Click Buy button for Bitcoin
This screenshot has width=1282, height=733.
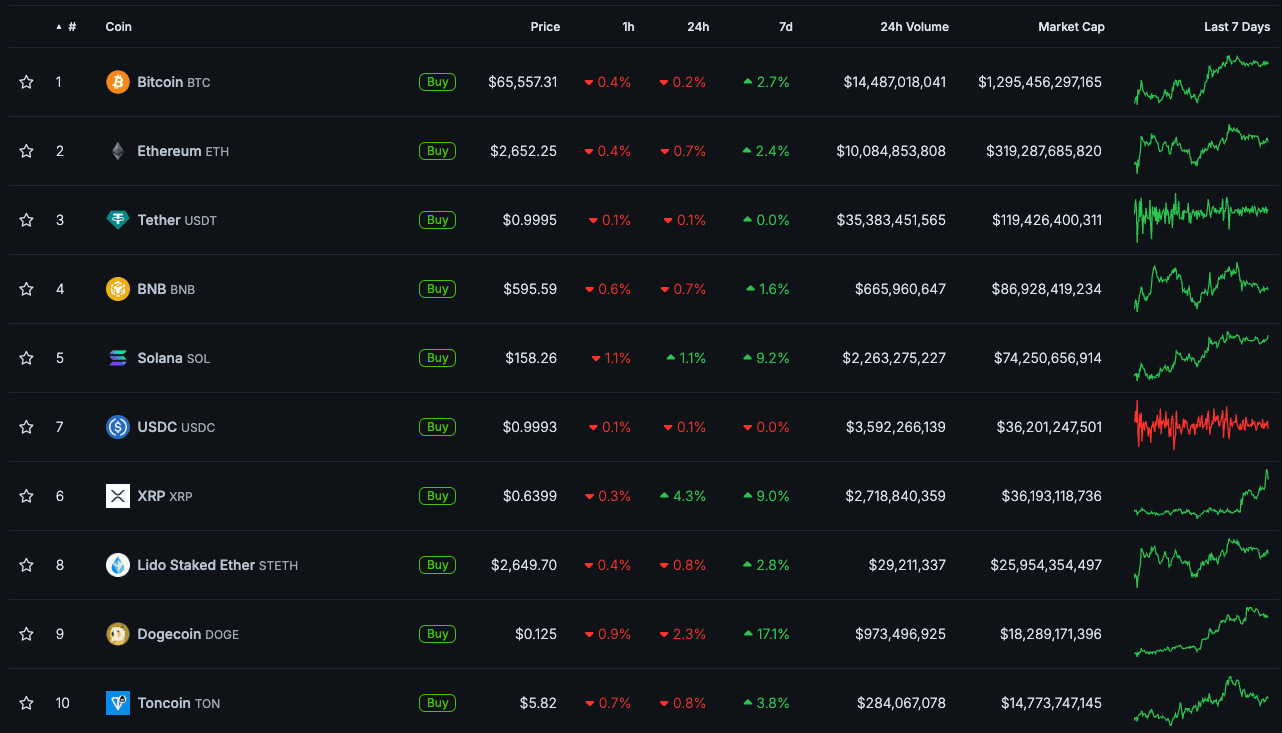[437, 82]
